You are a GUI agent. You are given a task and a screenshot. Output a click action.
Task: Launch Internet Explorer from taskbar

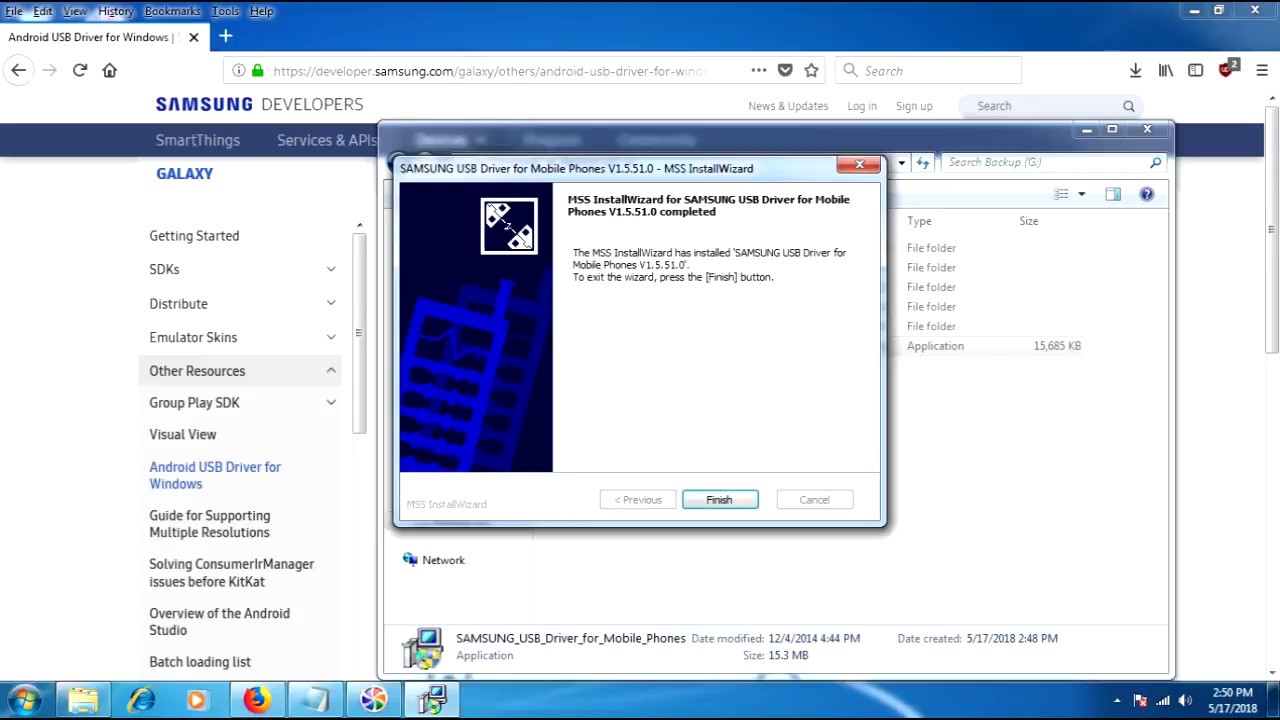point(141,700)
